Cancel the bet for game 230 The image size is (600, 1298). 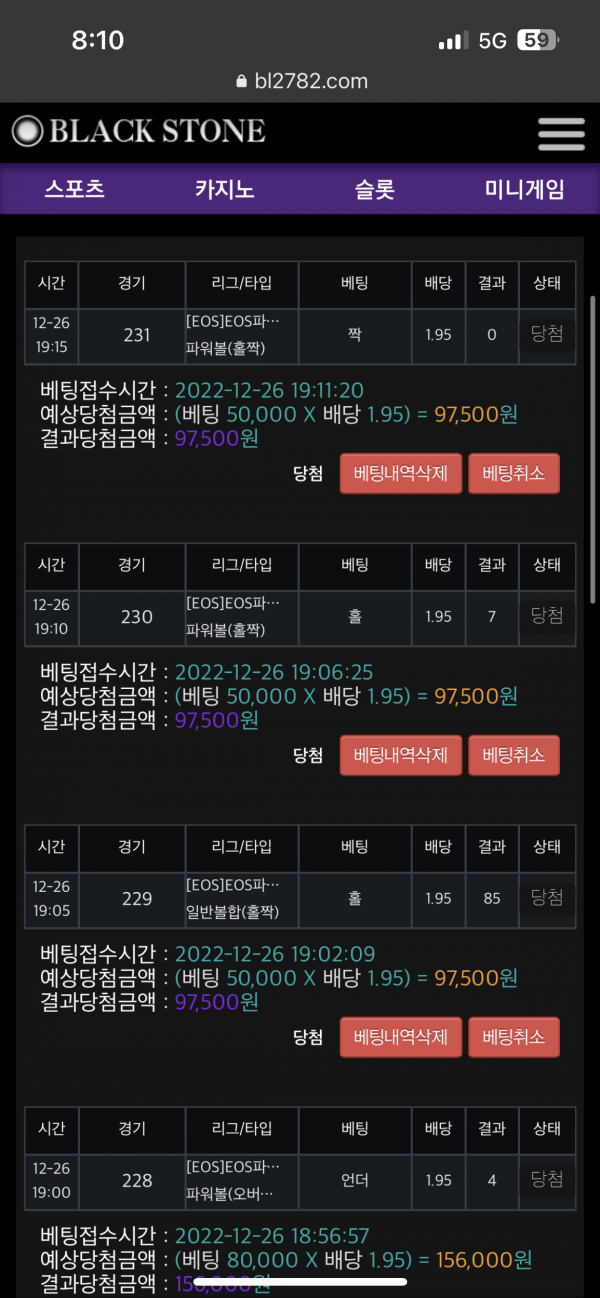coord(514,755)
